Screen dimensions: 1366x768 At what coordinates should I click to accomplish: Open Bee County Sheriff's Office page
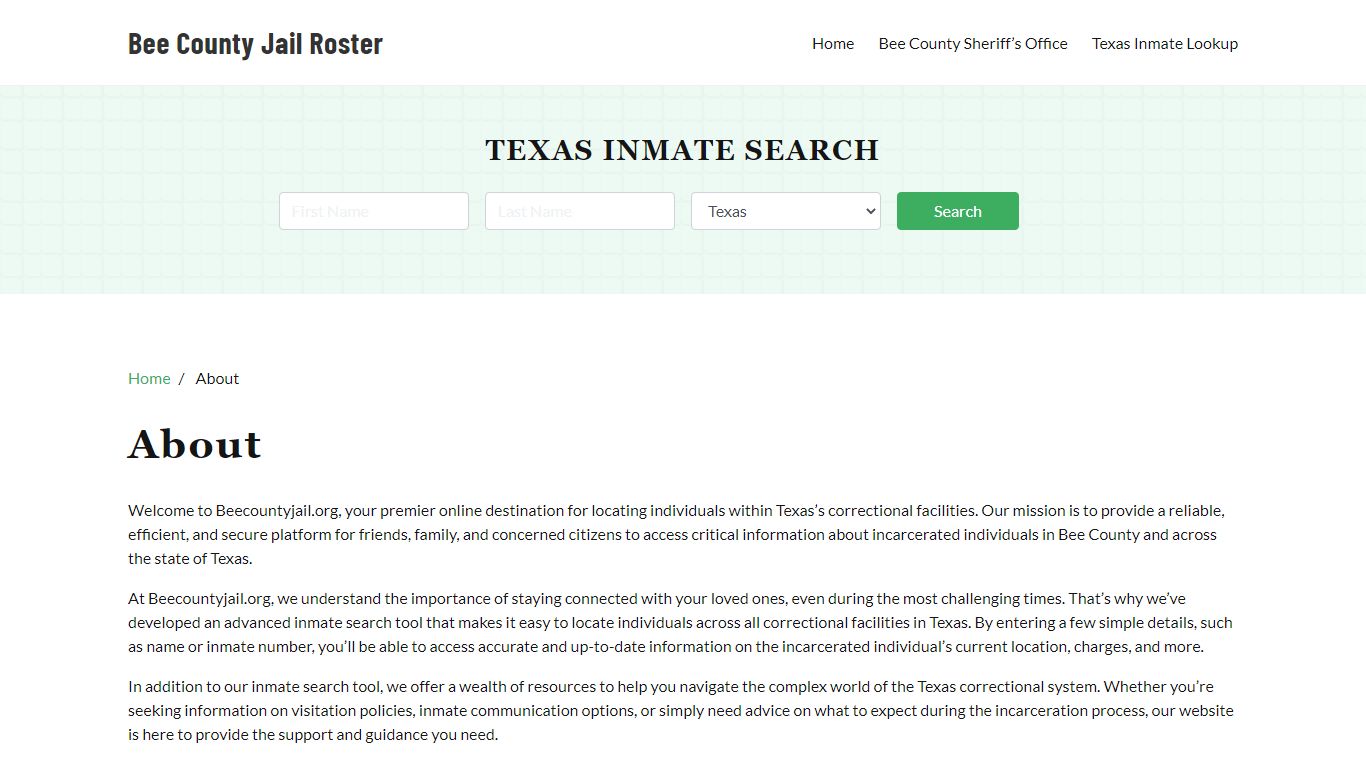pos(973,43)
